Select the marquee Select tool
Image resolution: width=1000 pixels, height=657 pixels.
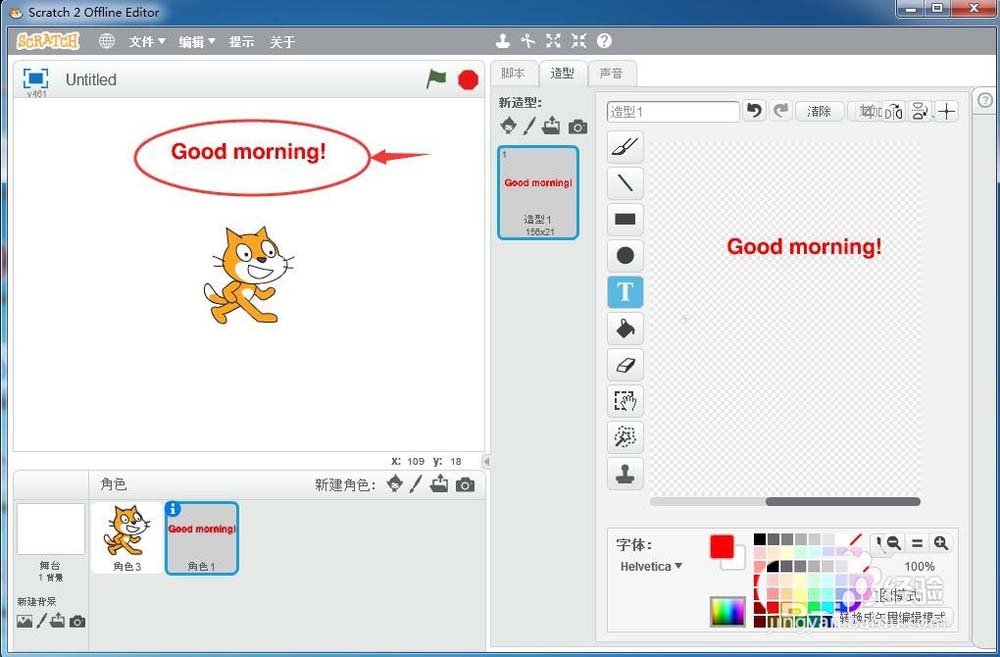click(625, 401)
